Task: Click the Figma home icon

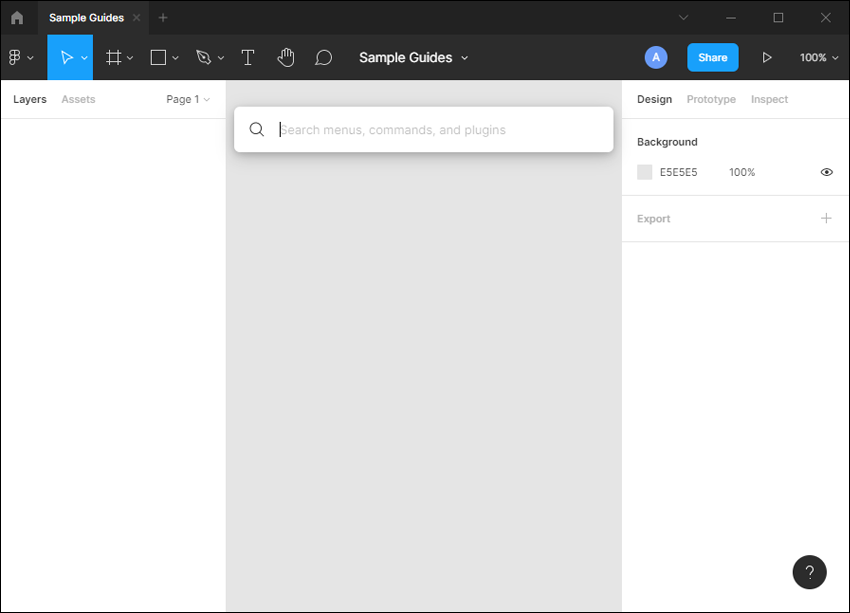Action: point(17,17)
